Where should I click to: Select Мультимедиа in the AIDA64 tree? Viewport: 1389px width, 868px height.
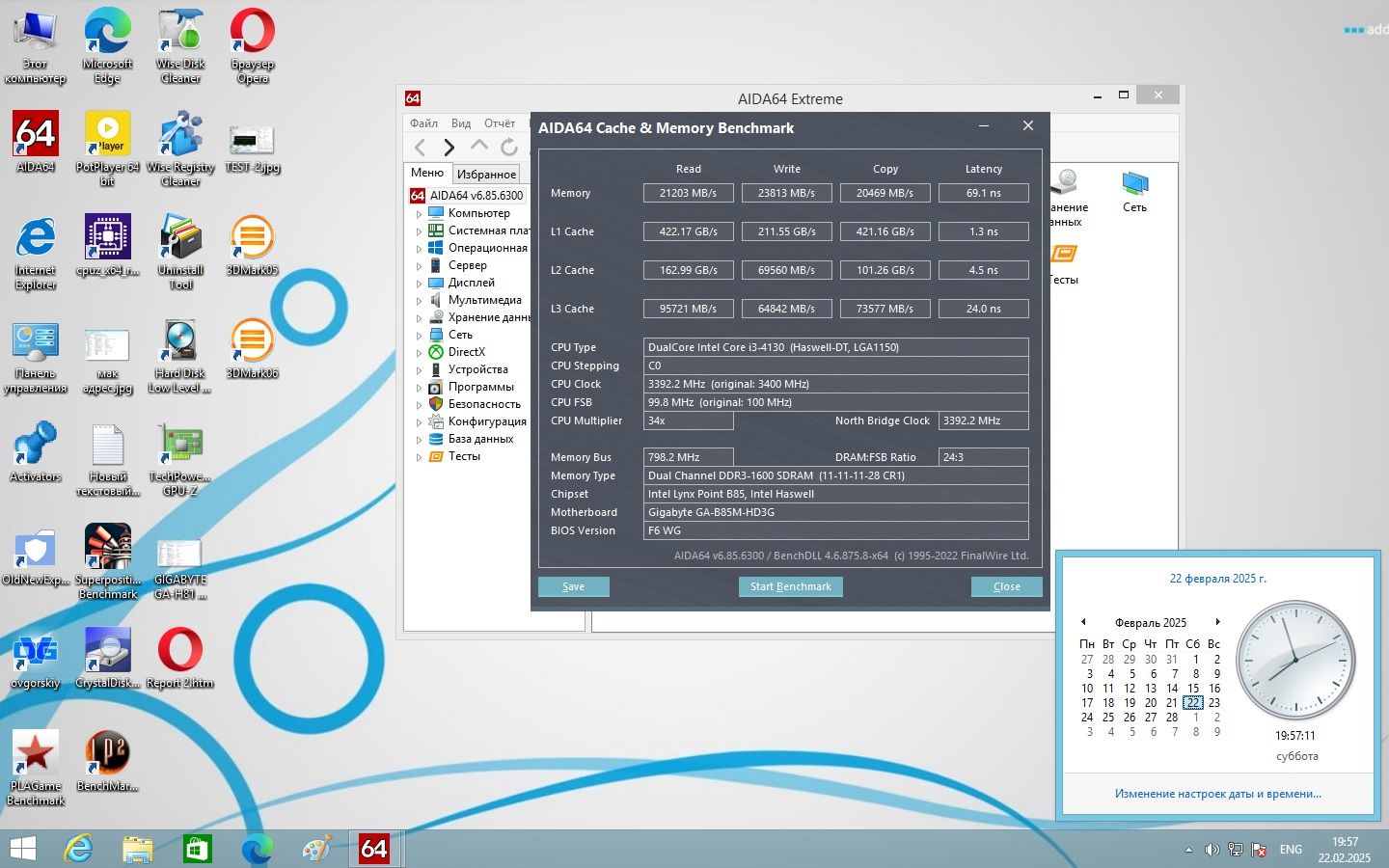(484, 300)
